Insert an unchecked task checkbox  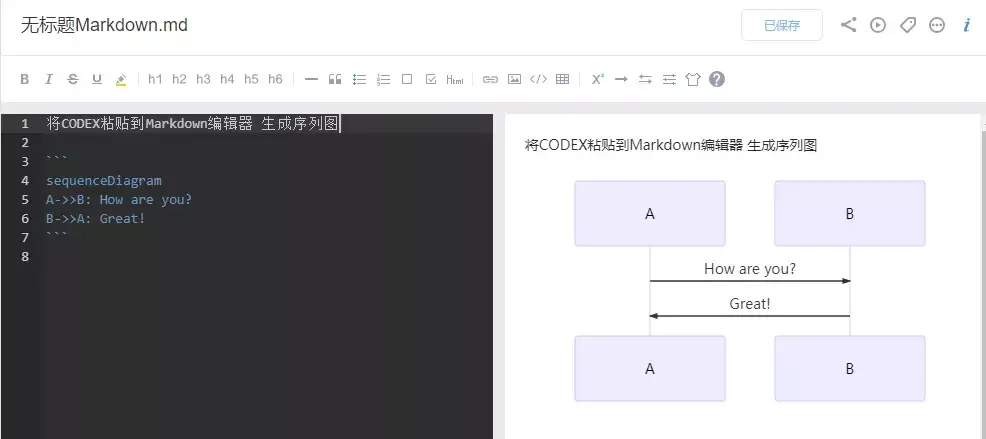point(407,79)
